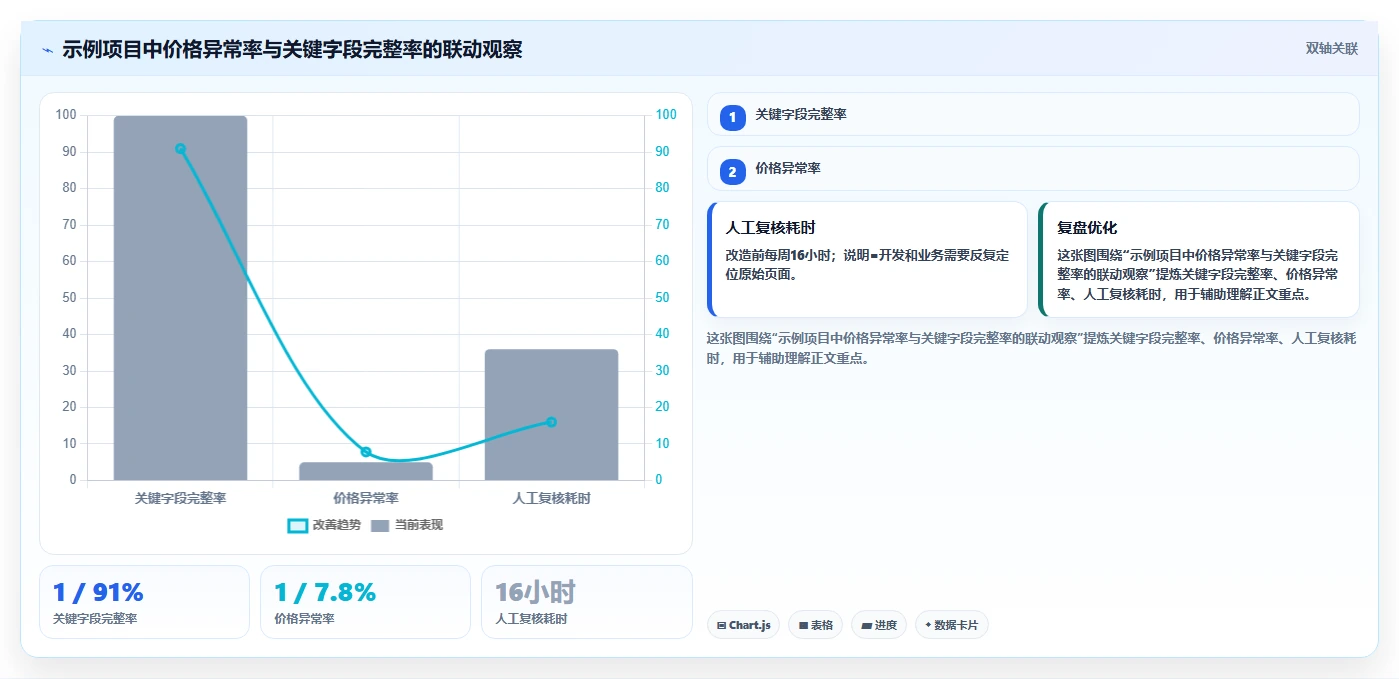Click the trend line point at 16
The width and height of the screenshot is (1399, 679).
[x=551, y=422]
